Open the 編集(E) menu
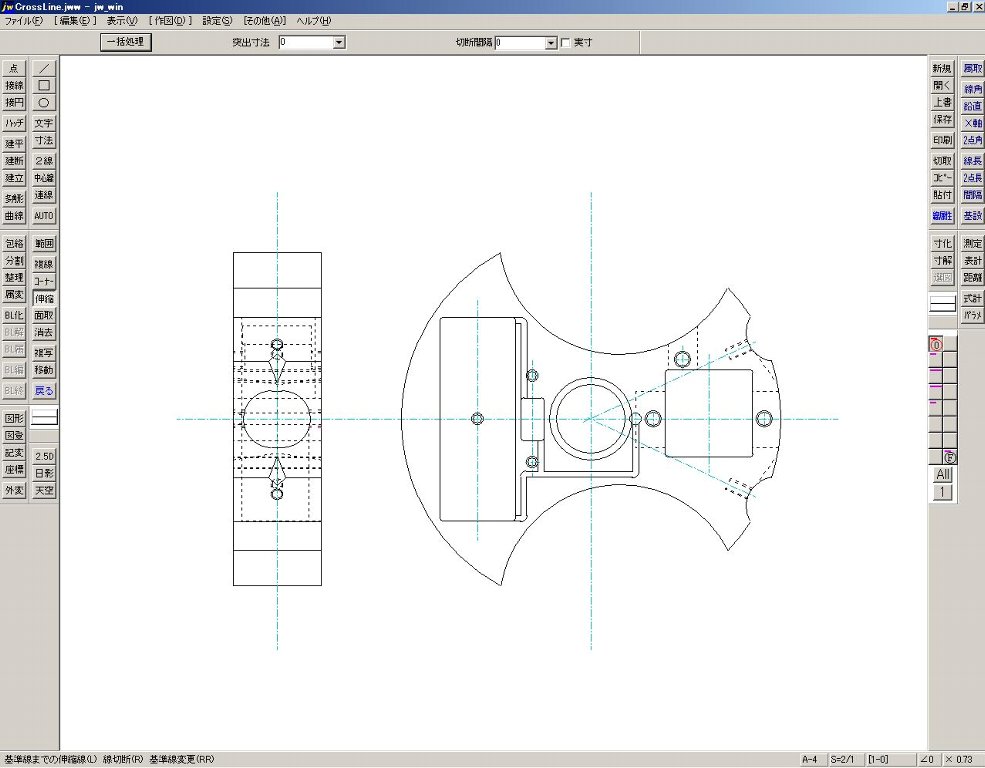This screenshot has width=985, height=768. (x=75, y=21)
